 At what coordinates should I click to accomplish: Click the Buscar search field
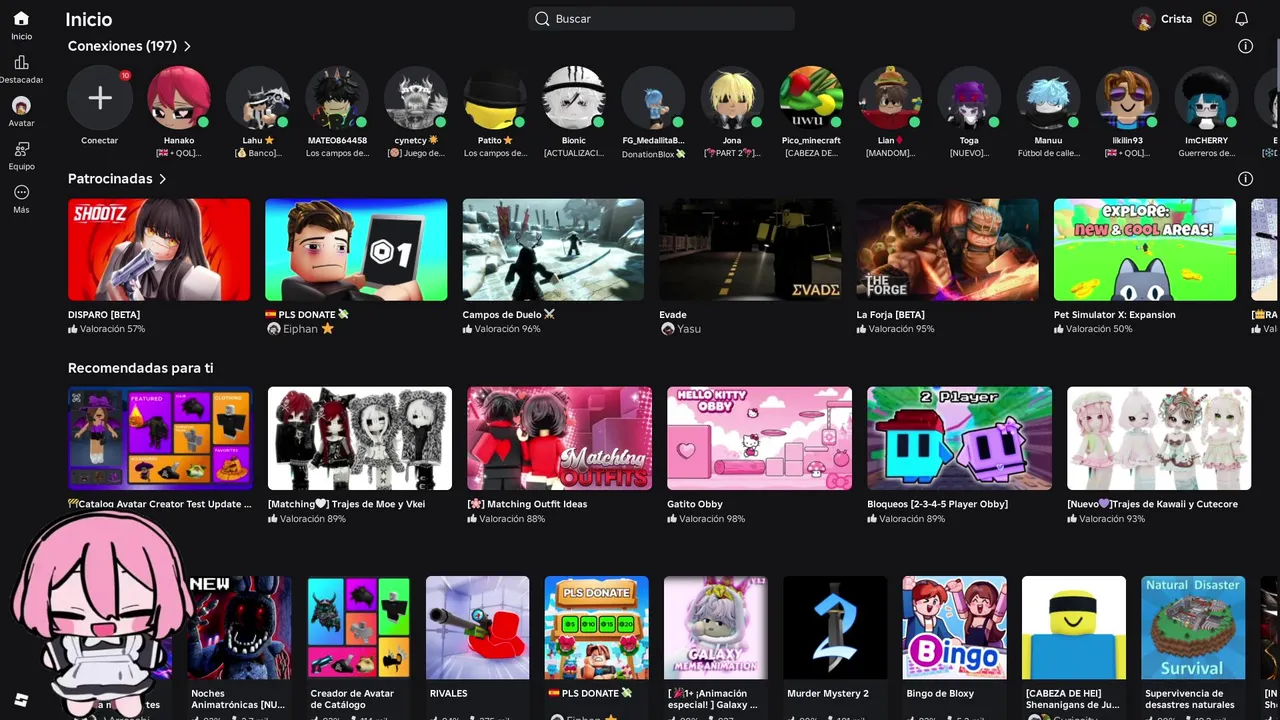[x=661, y=19]
